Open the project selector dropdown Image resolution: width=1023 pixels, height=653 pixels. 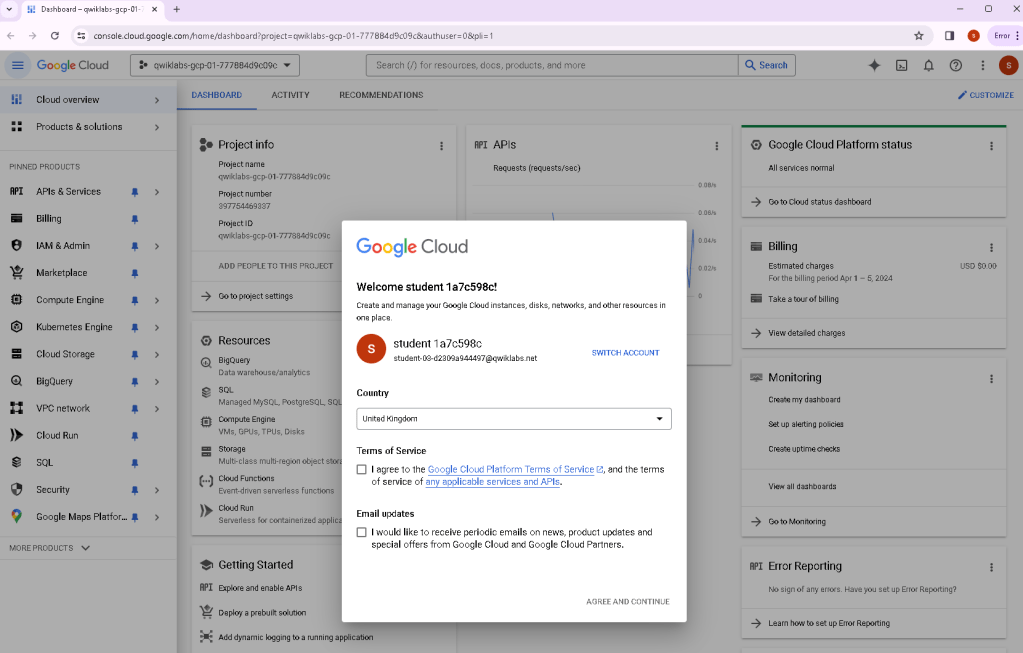[215, 65]
